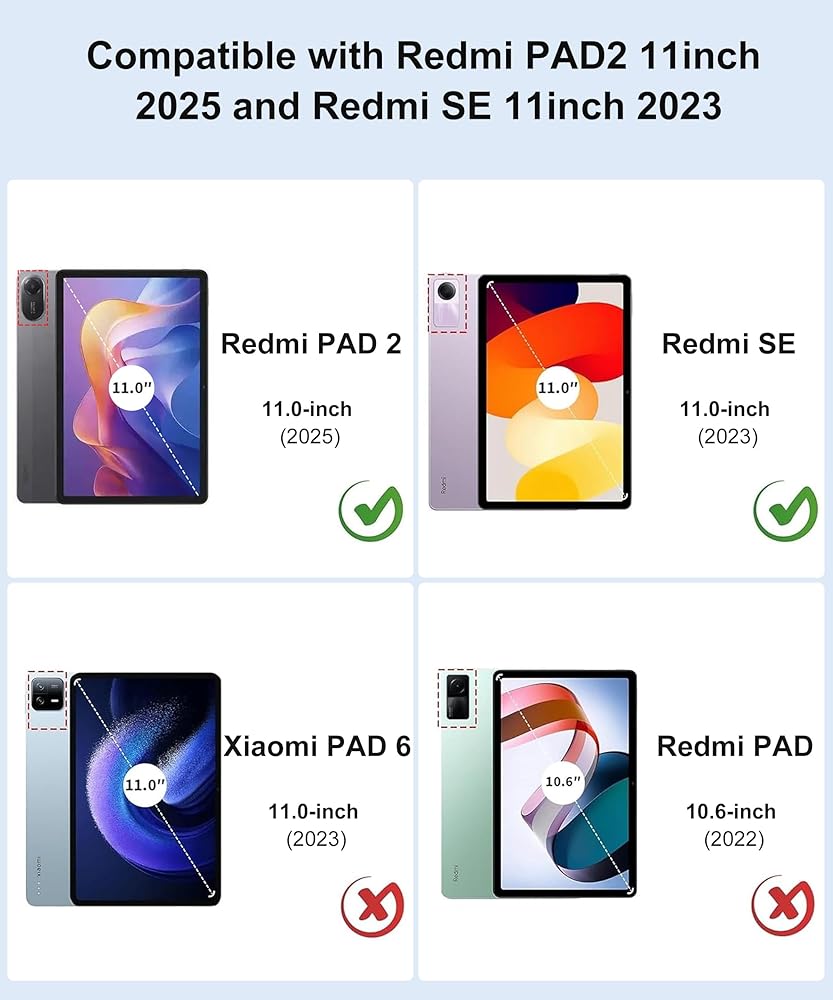Viewport: 833px width, 1000px height.
Task: Click the Redmi SE tablet image
Action: click(x=530, y=392)
